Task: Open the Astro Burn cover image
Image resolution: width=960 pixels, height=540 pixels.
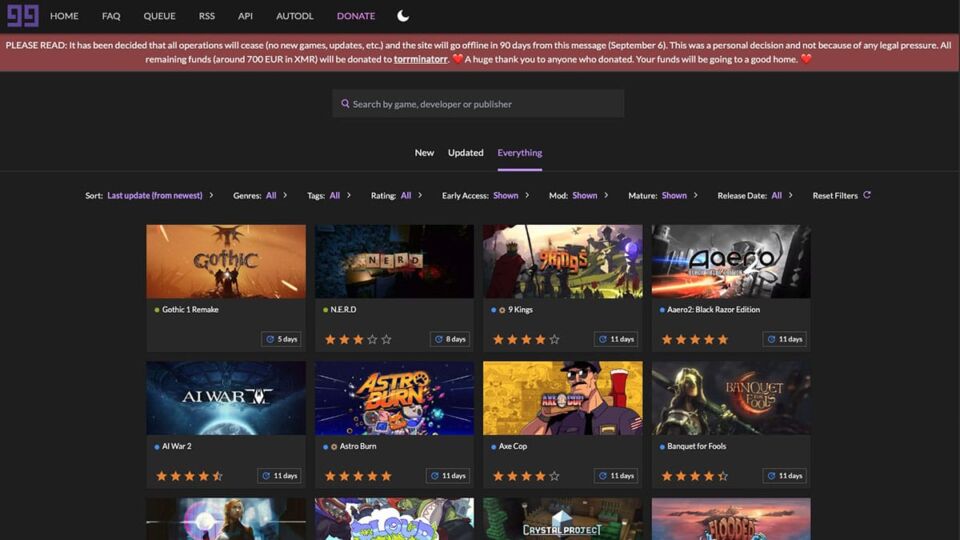Action: tap(394, 398)
